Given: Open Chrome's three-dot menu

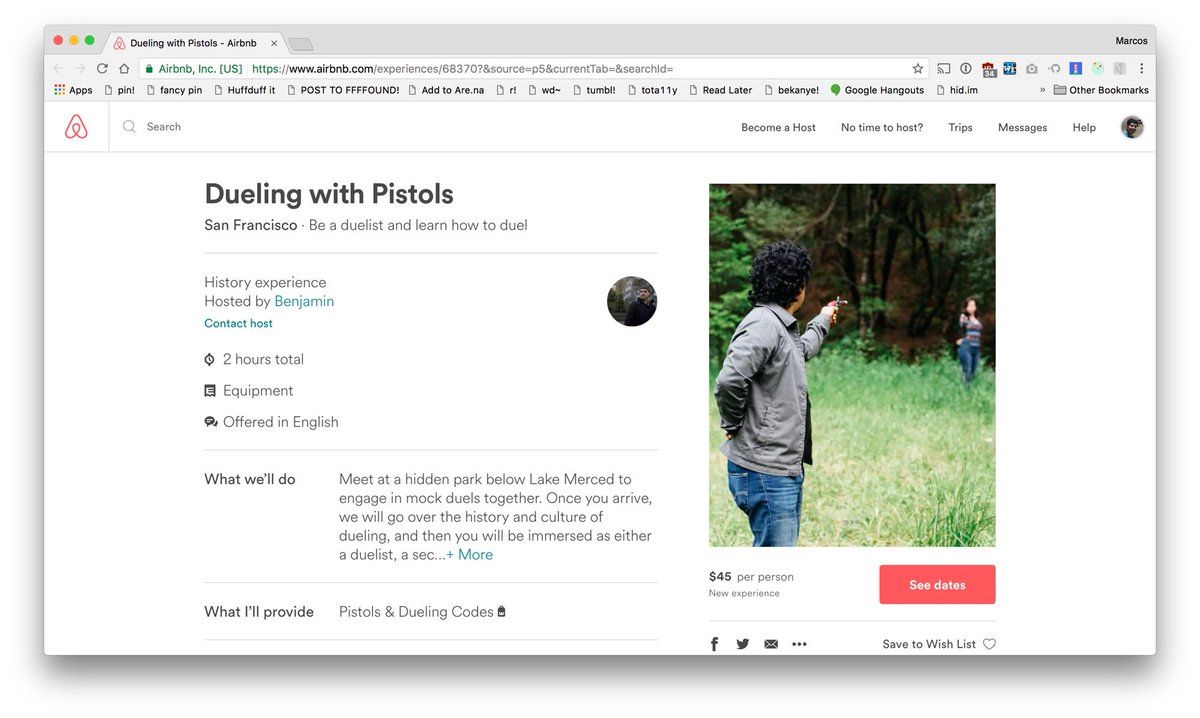Looking at the screenshot, I should 1142,69.
